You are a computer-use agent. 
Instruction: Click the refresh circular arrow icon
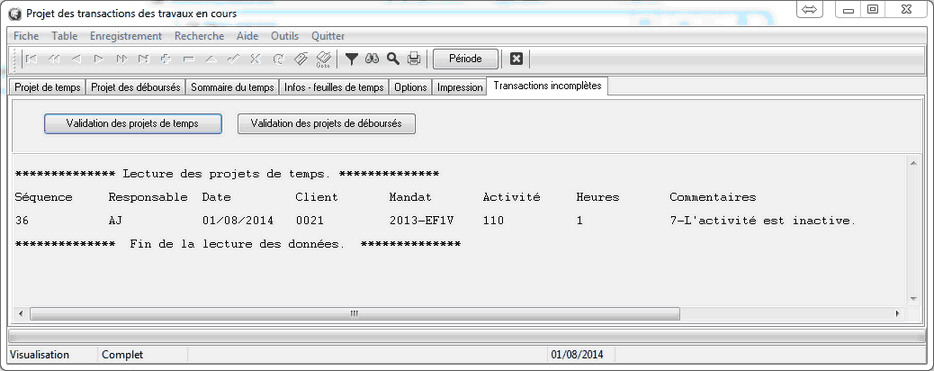(x=278, y=59)
